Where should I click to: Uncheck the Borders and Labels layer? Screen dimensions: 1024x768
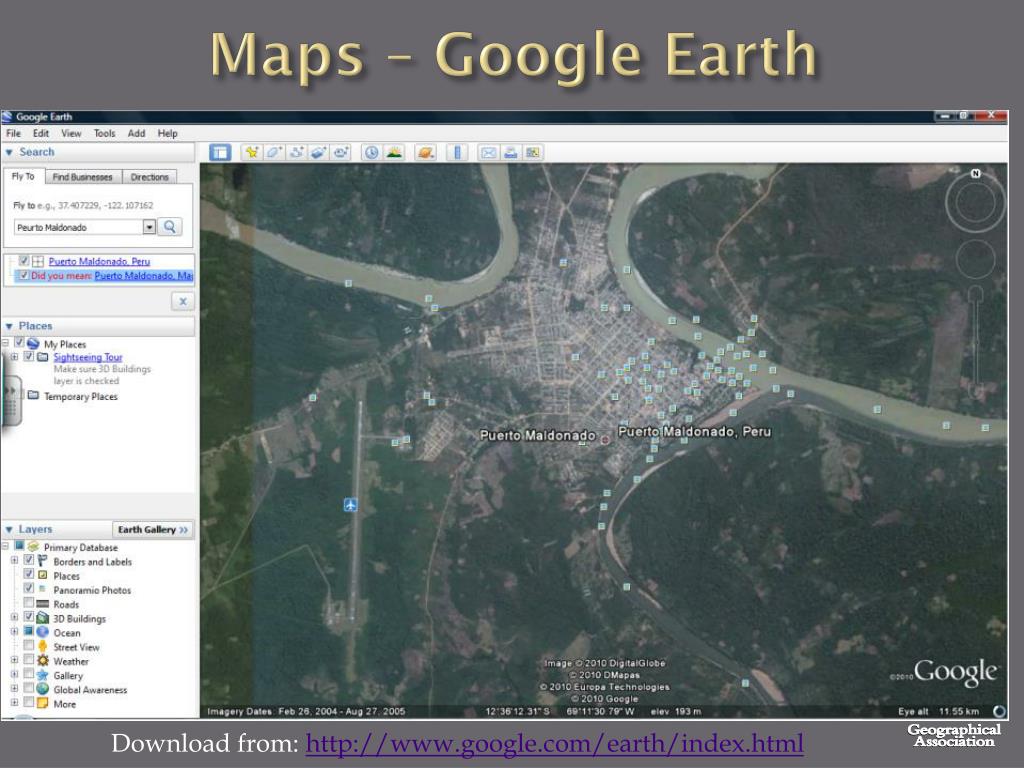(29, 560)
